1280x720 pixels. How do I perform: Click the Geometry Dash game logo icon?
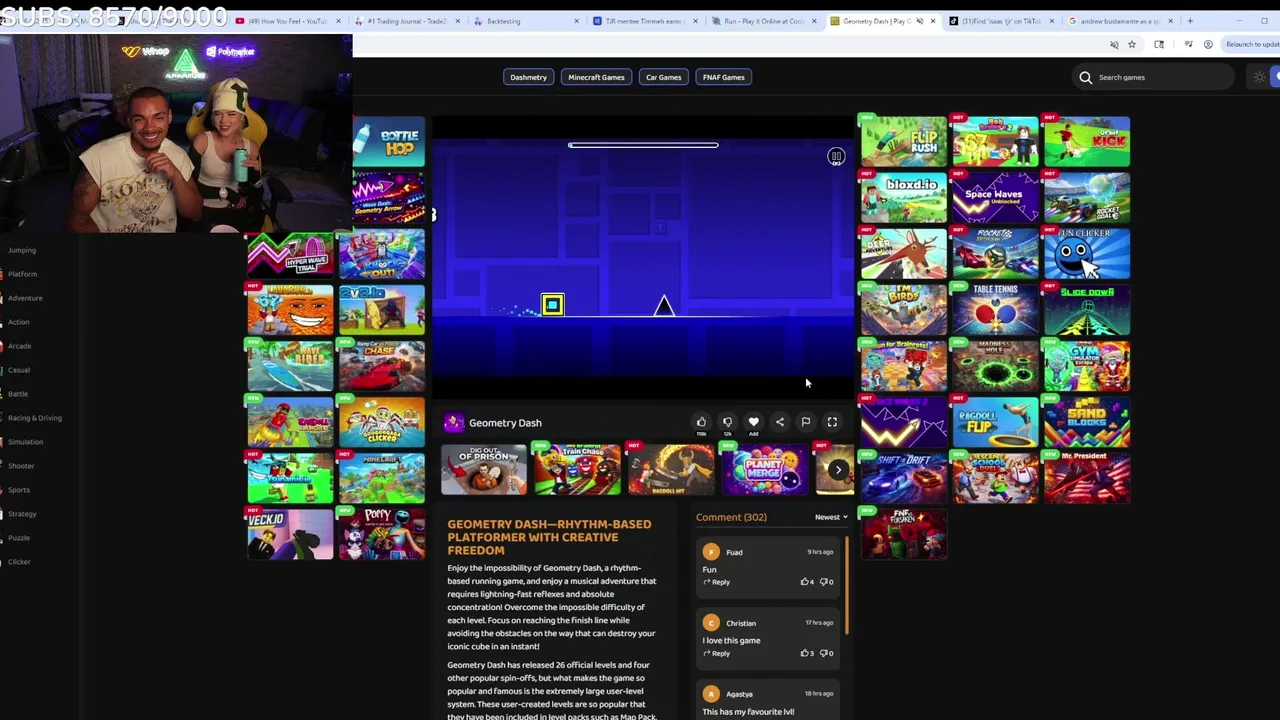[x=454, y=422]
